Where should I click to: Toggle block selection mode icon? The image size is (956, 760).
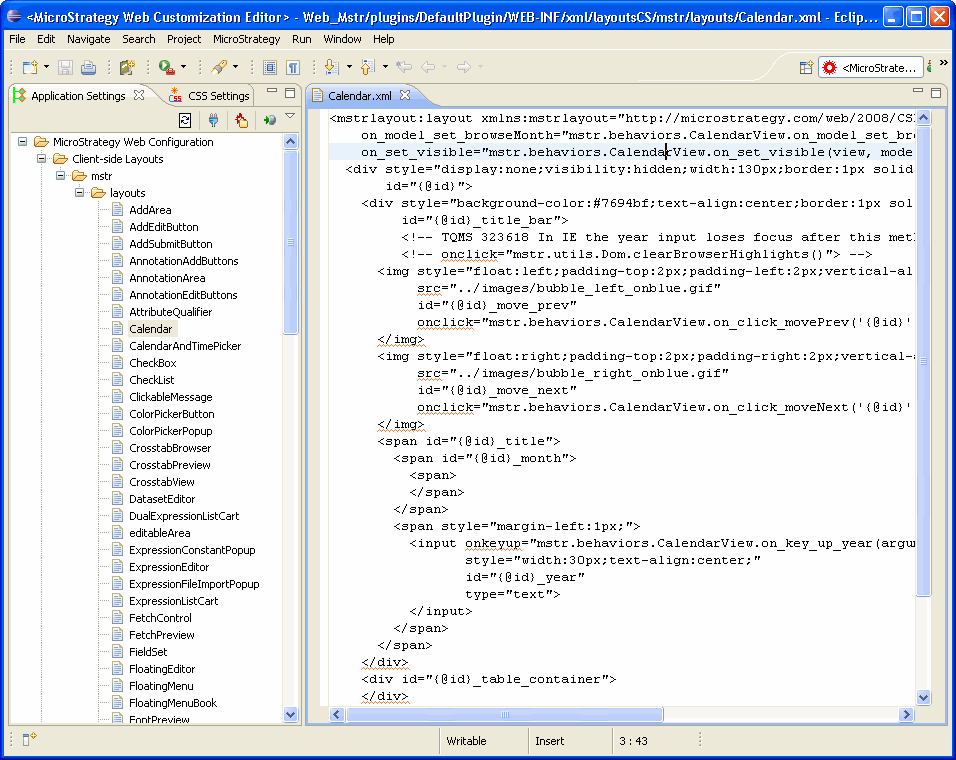click(270, 67)
